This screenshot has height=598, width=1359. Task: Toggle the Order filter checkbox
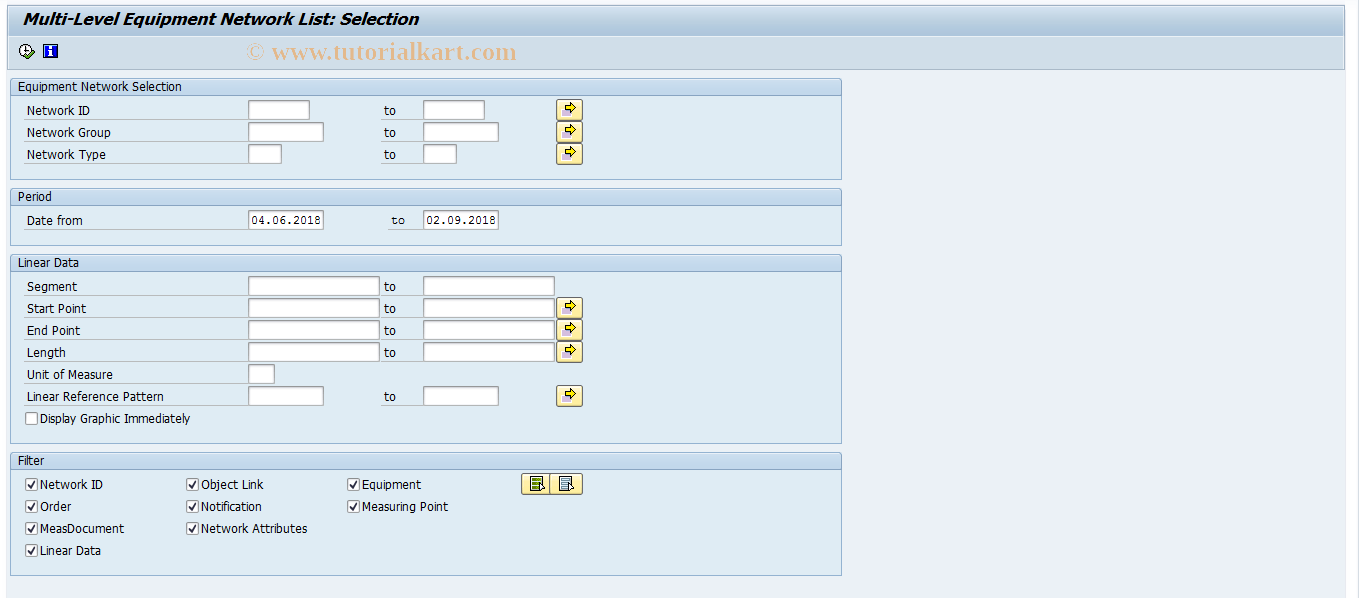point(31,506)
